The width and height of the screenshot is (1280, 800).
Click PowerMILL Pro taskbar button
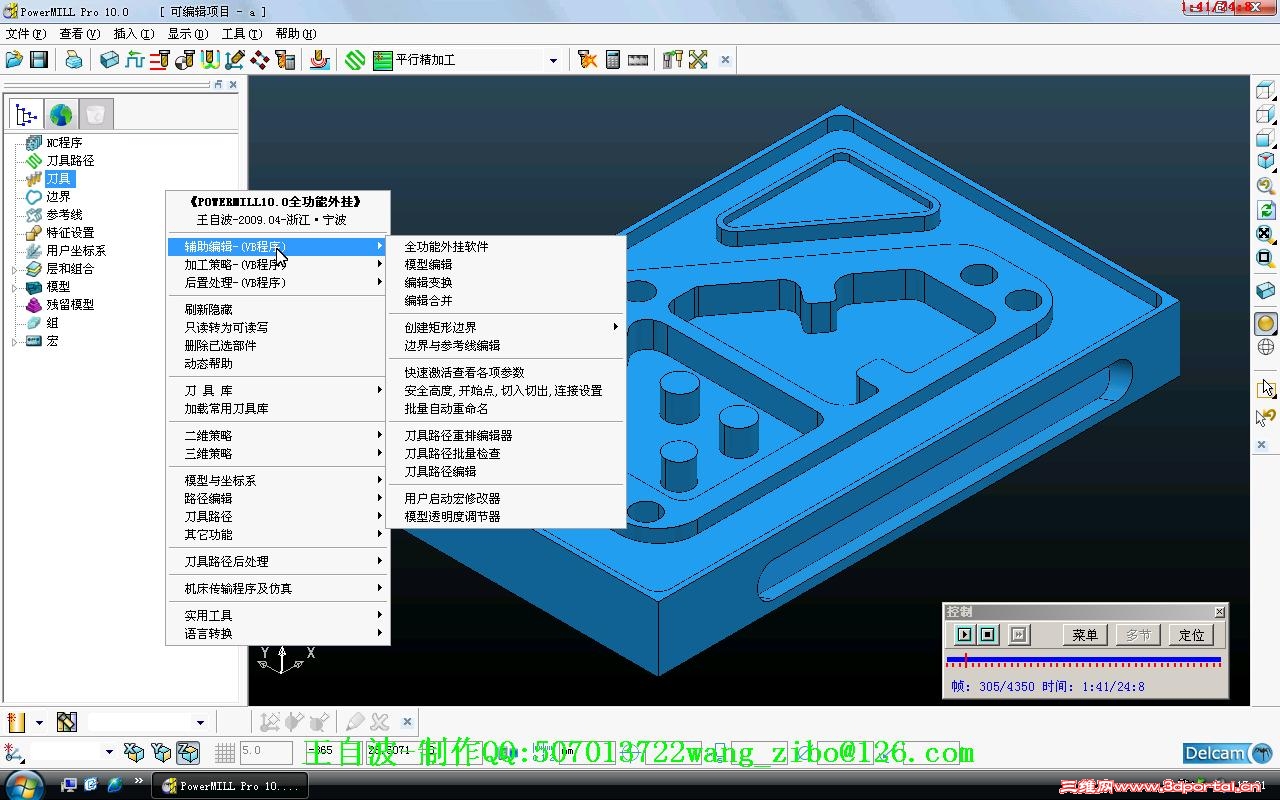230,786
